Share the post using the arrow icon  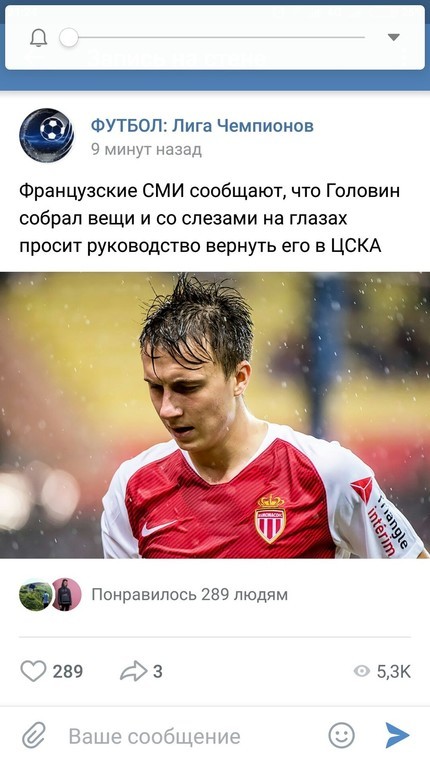click(133, 671)
